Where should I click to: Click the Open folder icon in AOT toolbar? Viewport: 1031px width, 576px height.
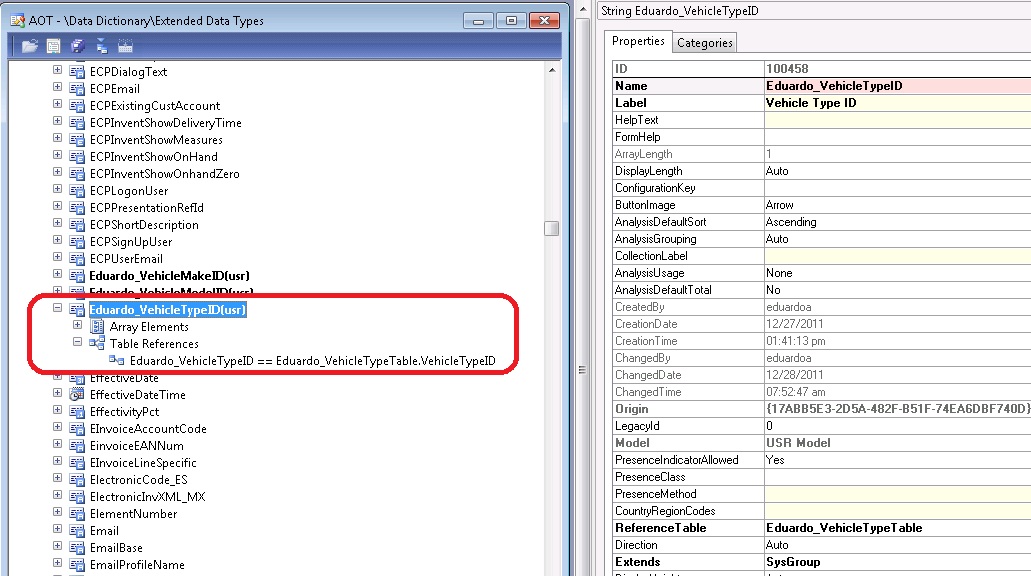coord(30,46)
